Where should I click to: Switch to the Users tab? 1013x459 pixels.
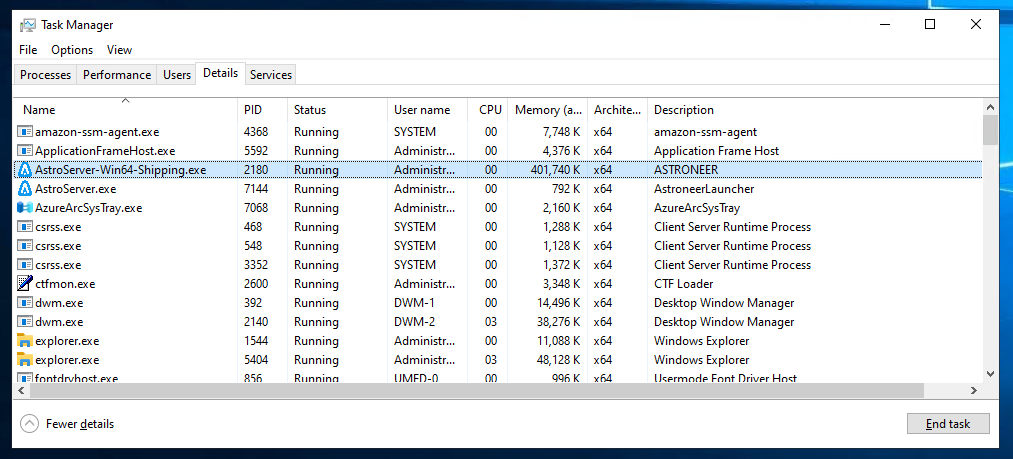pyautogui.click(x=177, y=75)
